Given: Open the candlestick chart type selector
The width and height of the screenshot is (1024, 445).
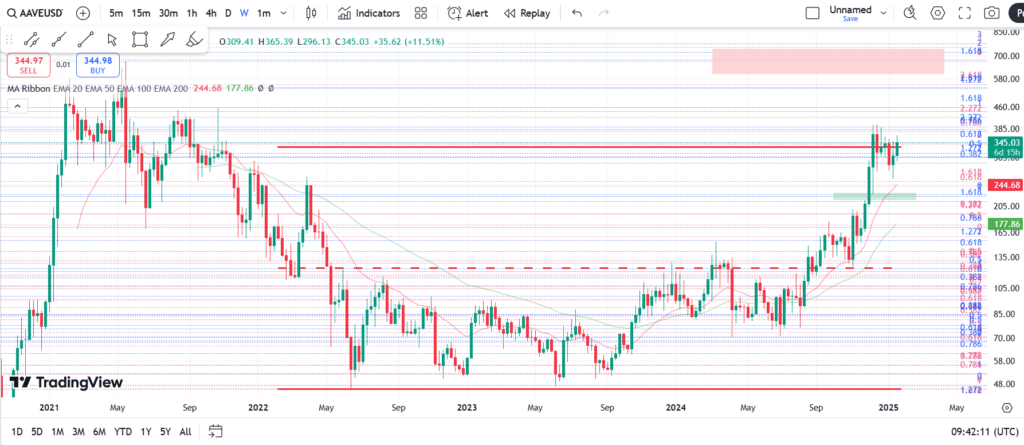Looking at the screenshot, I should (x=311, y=13).
